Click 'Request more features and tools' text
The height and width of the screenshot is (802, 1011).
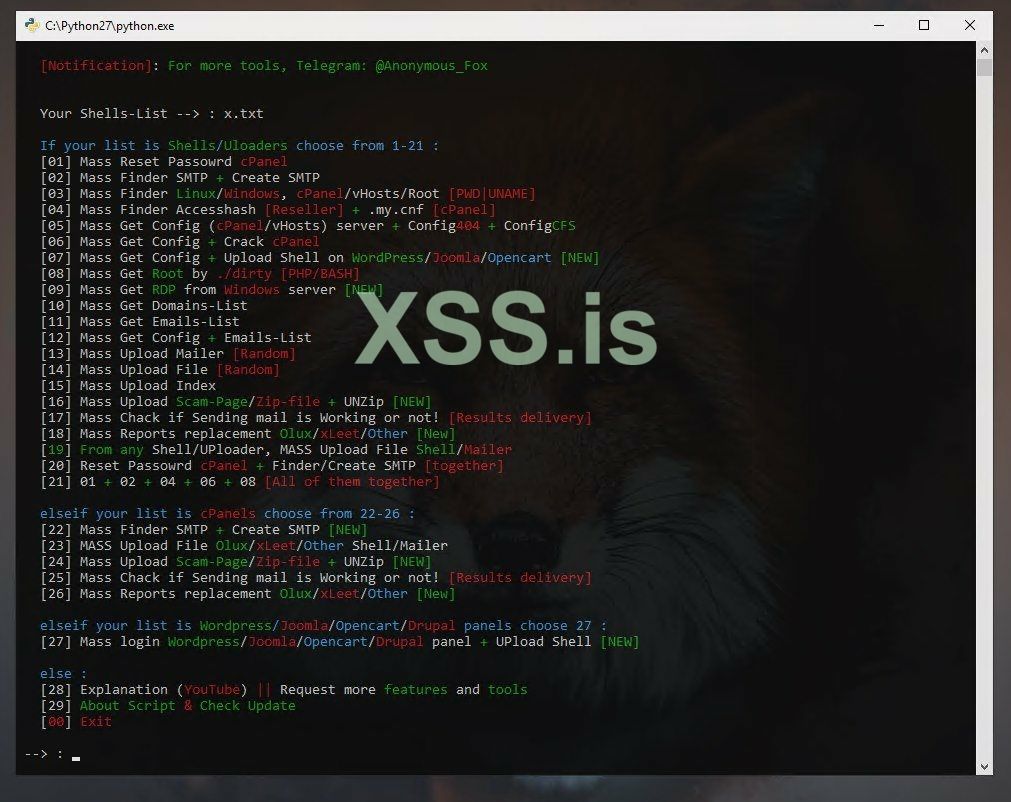tap(404, 690)
